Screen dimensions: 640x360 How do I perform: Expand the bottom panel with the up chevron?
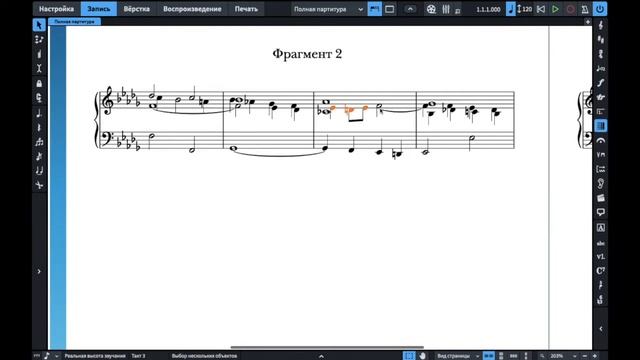point(321,356)
